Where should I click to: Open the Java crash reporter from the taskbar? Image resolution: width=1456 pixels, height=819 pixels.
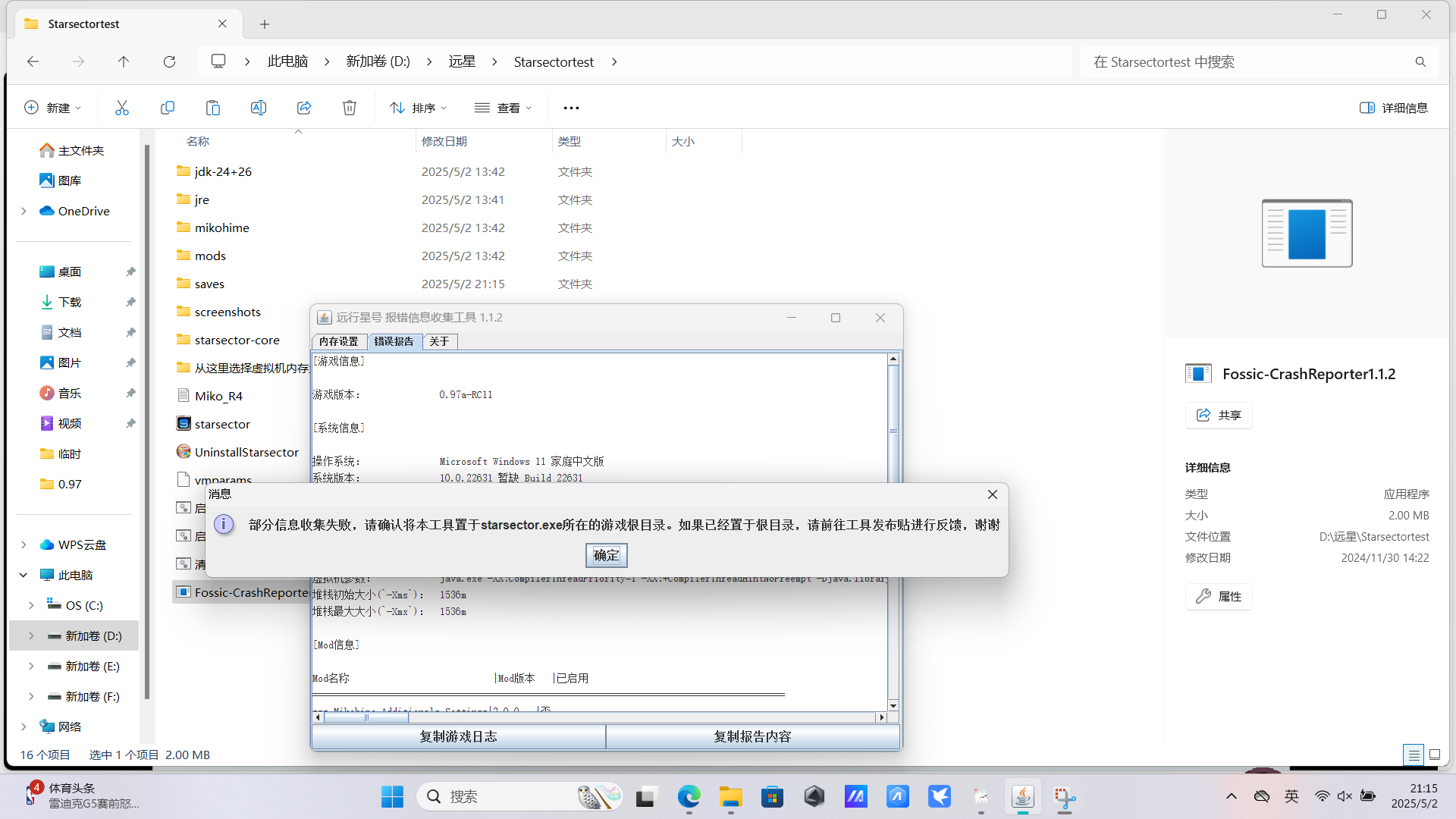pyautogui.click(x=1022, y=797)
